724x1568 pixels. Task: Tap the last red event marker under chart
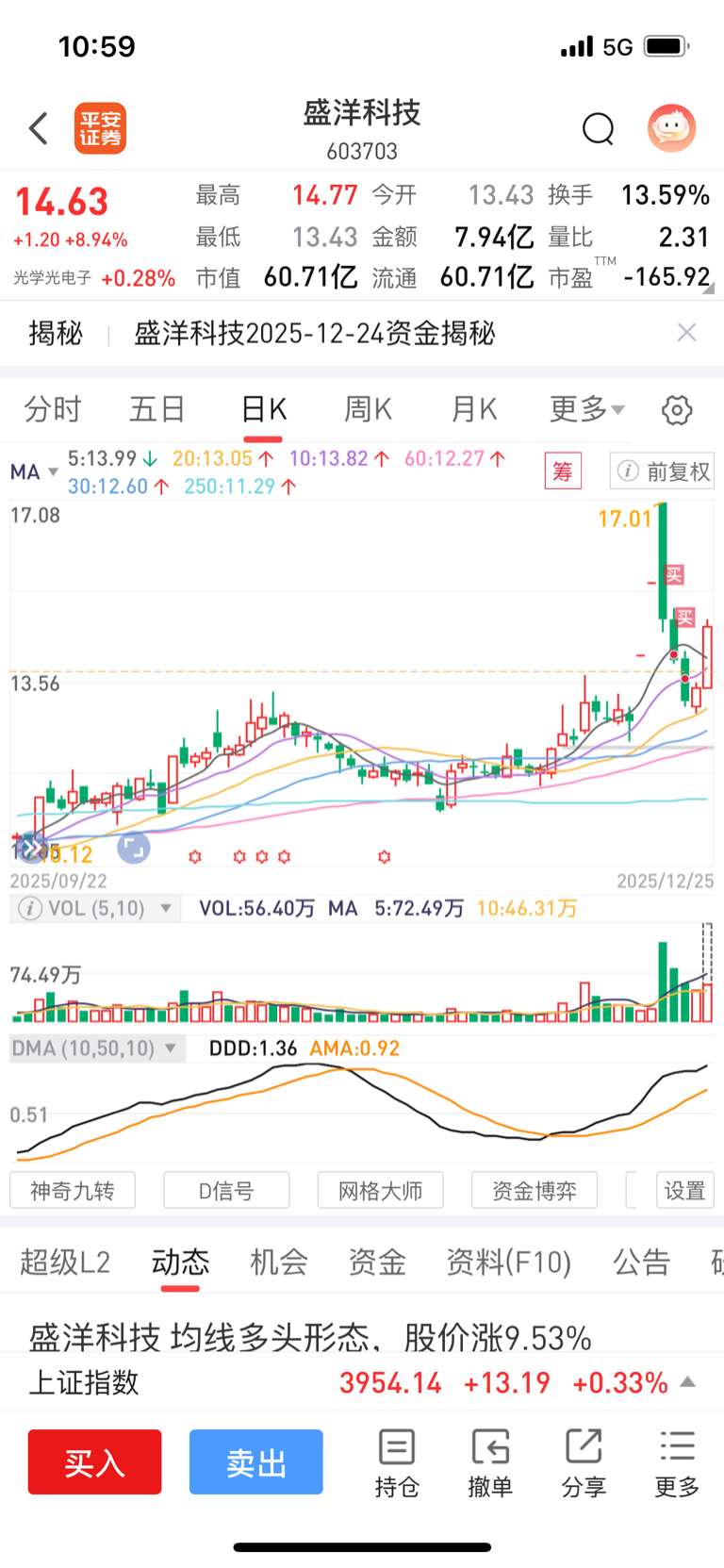[384, 857]
